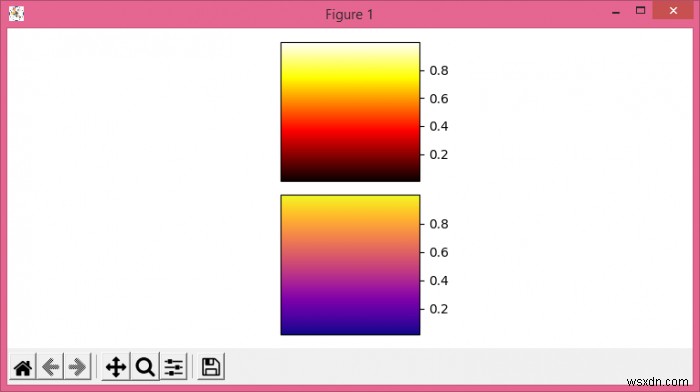This screenshot has width=700, height=392.
Task: Maximize the Figure 1 window
Action: click(641, 10)
